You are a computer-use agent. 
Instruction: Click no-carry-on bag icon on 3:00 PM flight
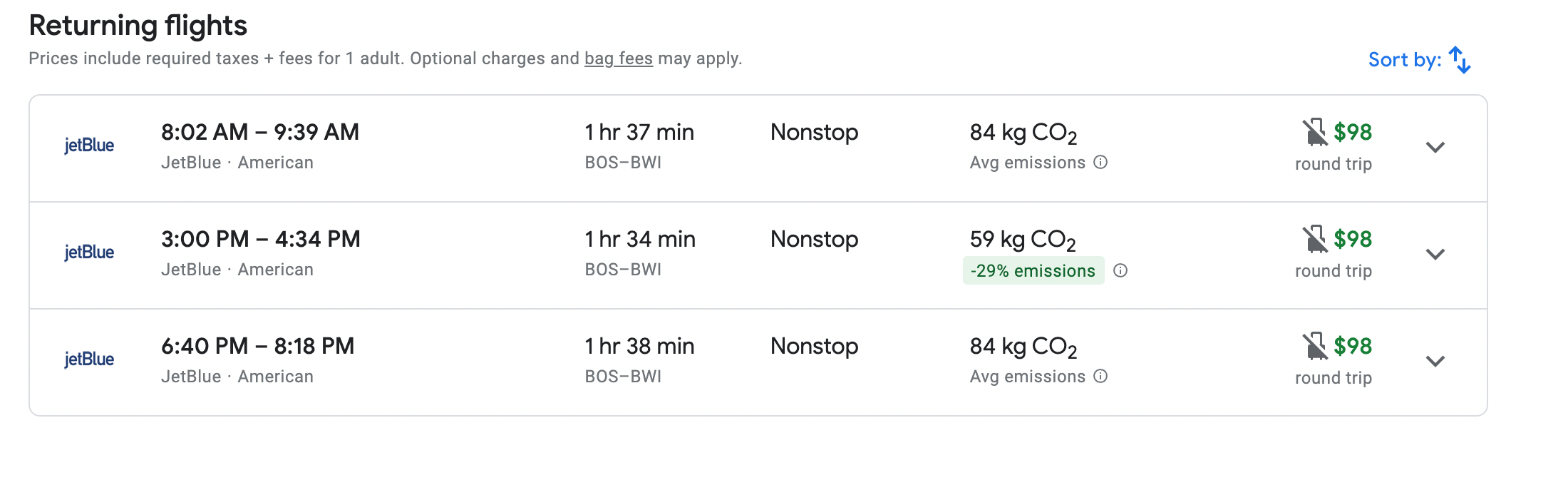pos(1315,239)
